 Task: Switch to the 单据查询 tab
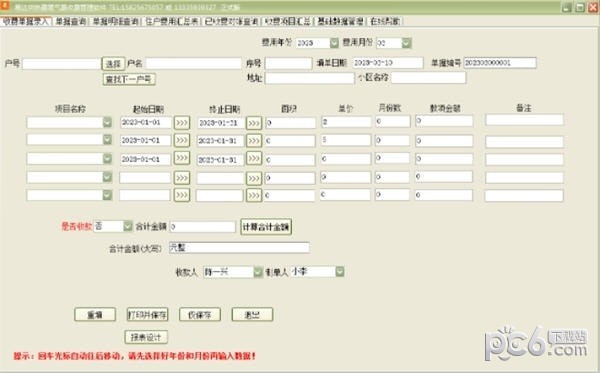tap(70, 21)
